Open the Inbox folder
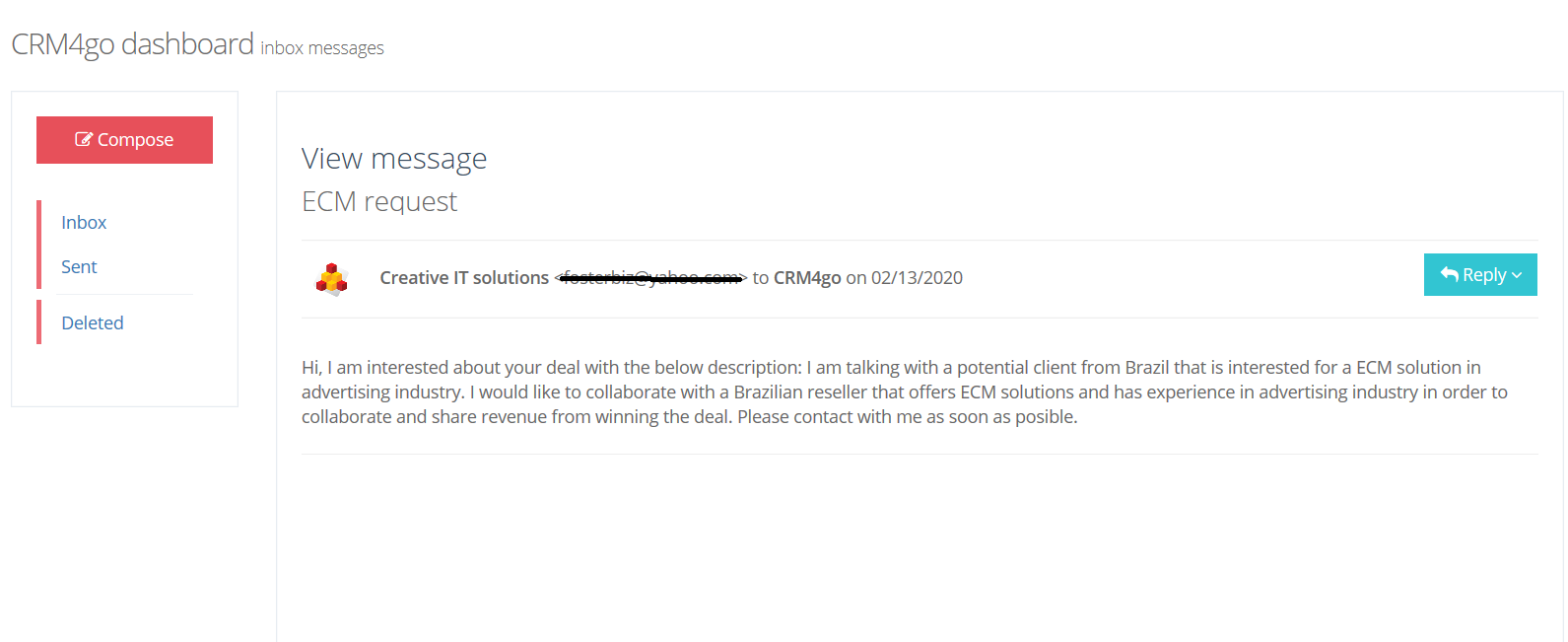Image resolution: width=1568 pixels, height=642 pixels. tap(84, 223)
